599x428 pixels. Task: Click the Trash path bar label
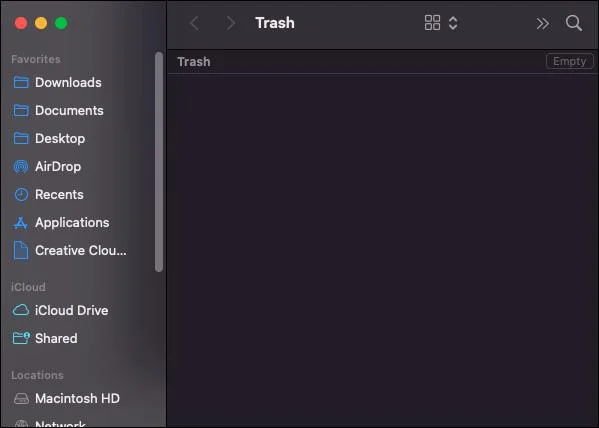pos(194,62)
